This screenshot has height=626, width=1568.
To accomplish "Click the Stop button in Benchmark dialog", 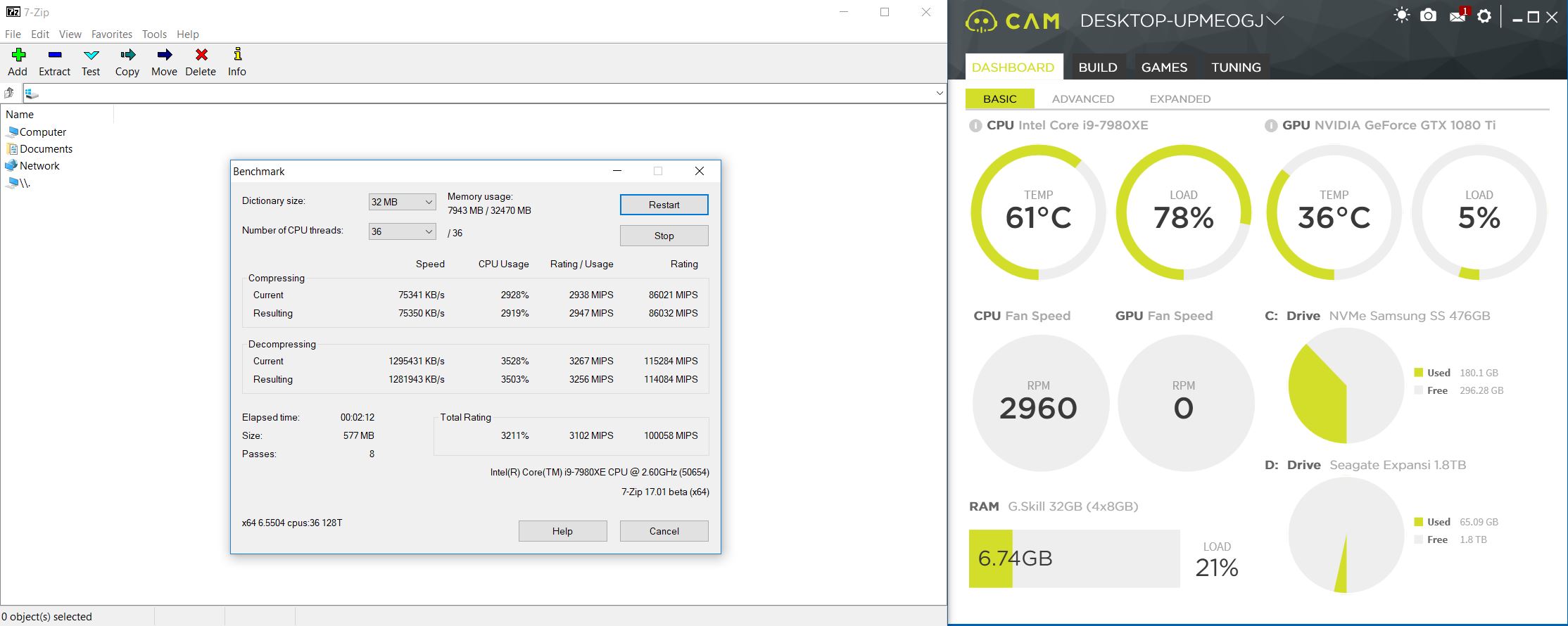I will [664, 236].
